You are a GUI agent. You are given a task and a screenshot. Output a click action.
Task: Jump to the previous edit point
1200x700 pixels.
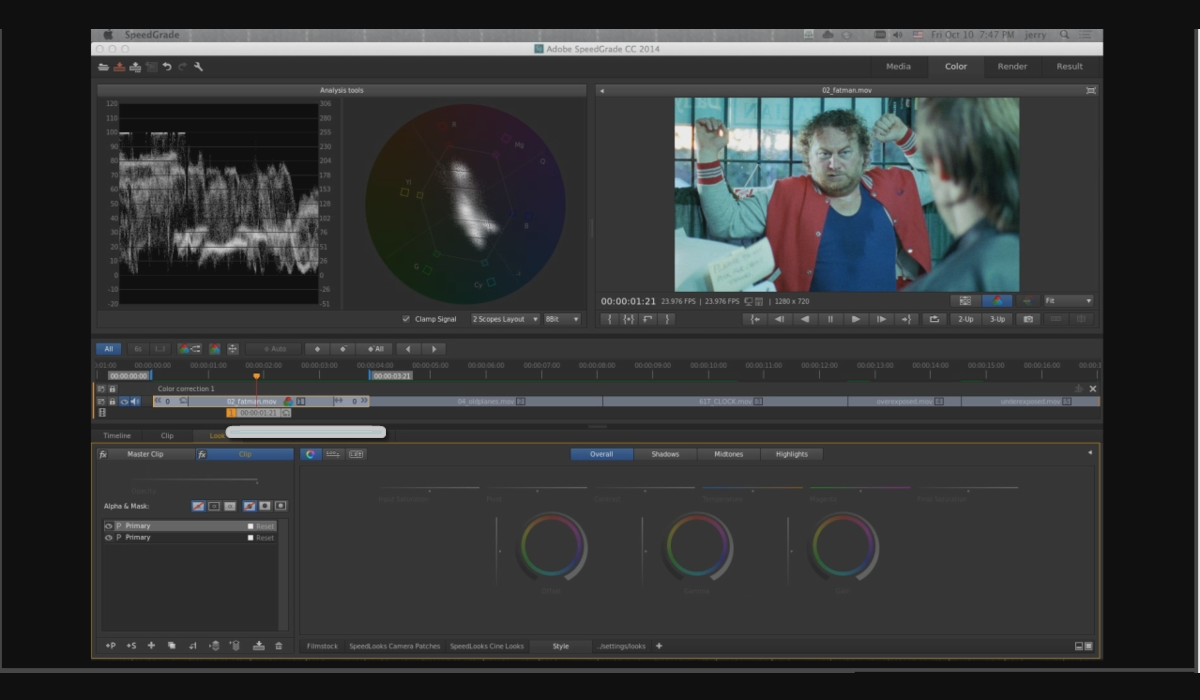coord(755,319)
